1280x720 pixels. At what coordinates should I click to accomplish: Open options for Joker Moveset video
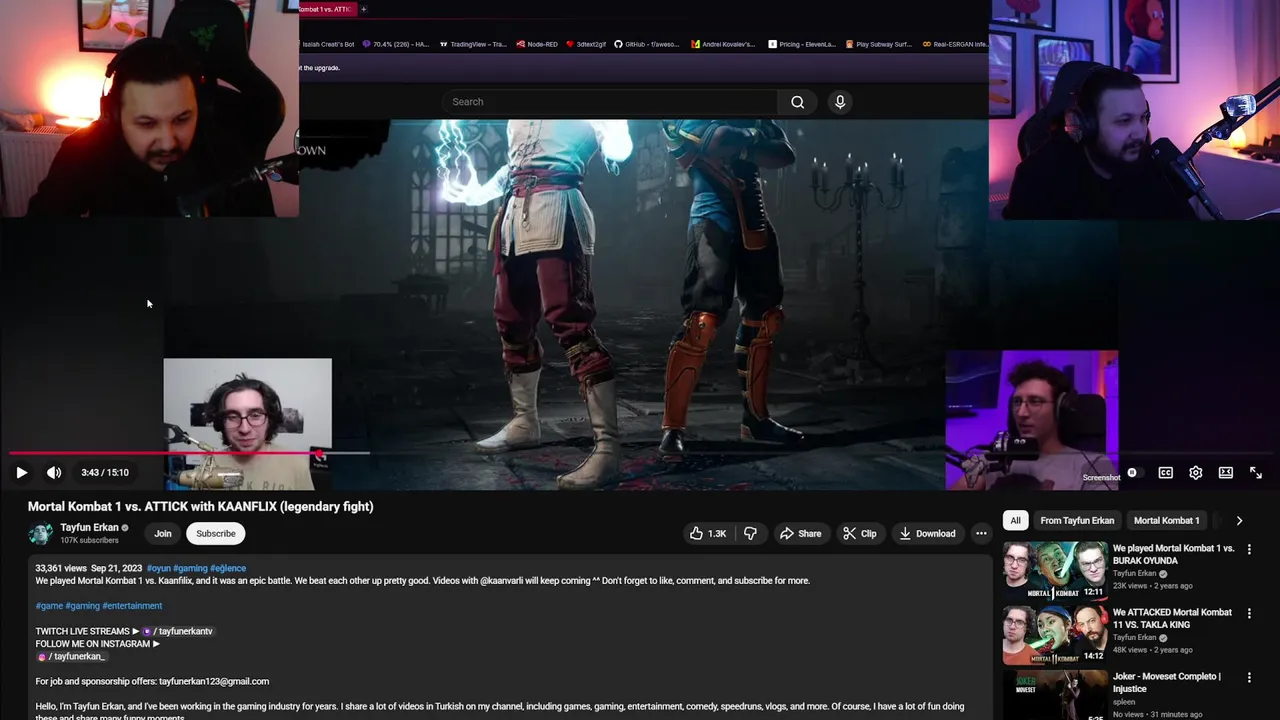1249,678
